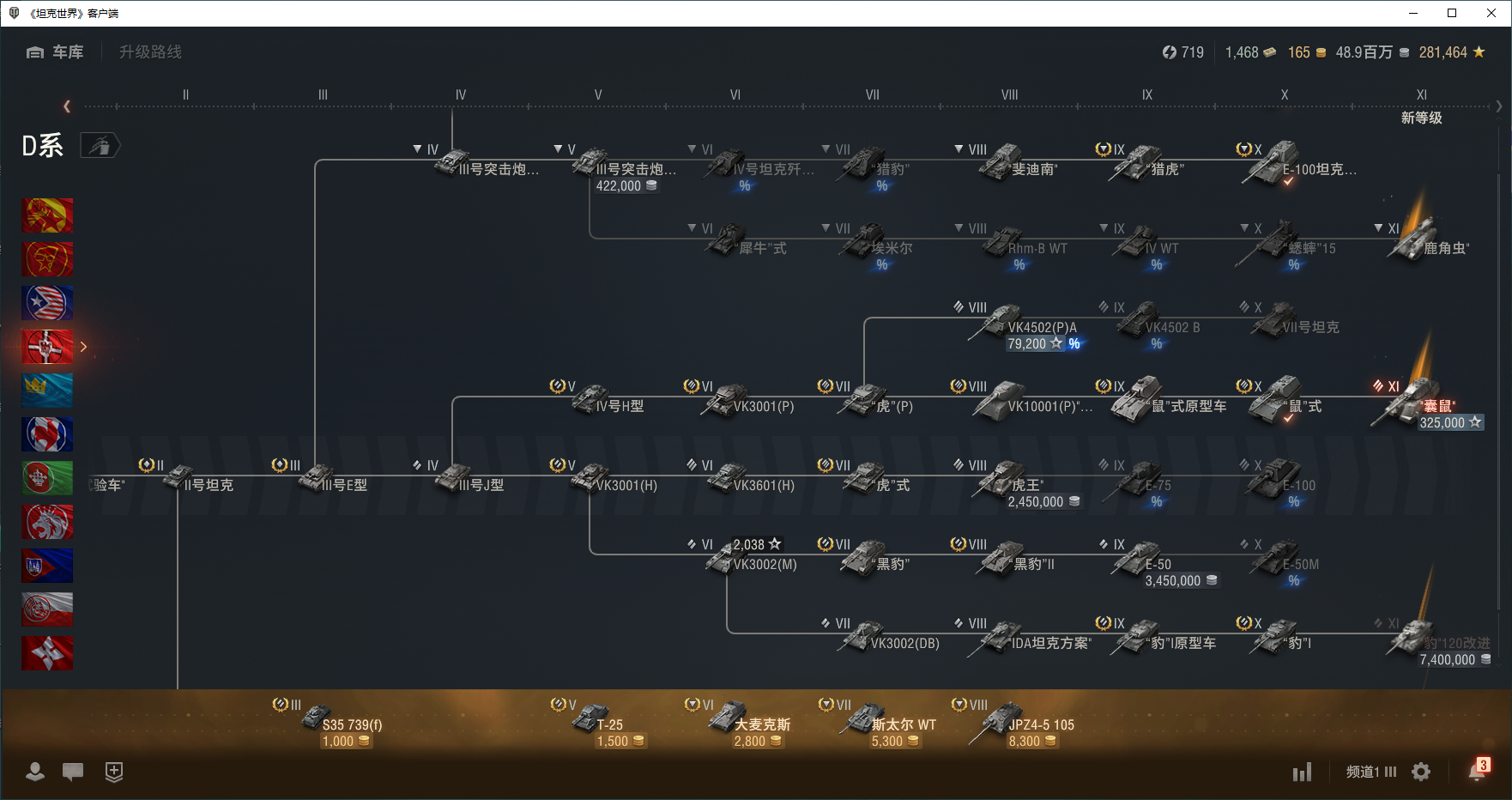1512x800 pixels.
Task: Click the gold coins balance 165
Action: [1307, 52]
